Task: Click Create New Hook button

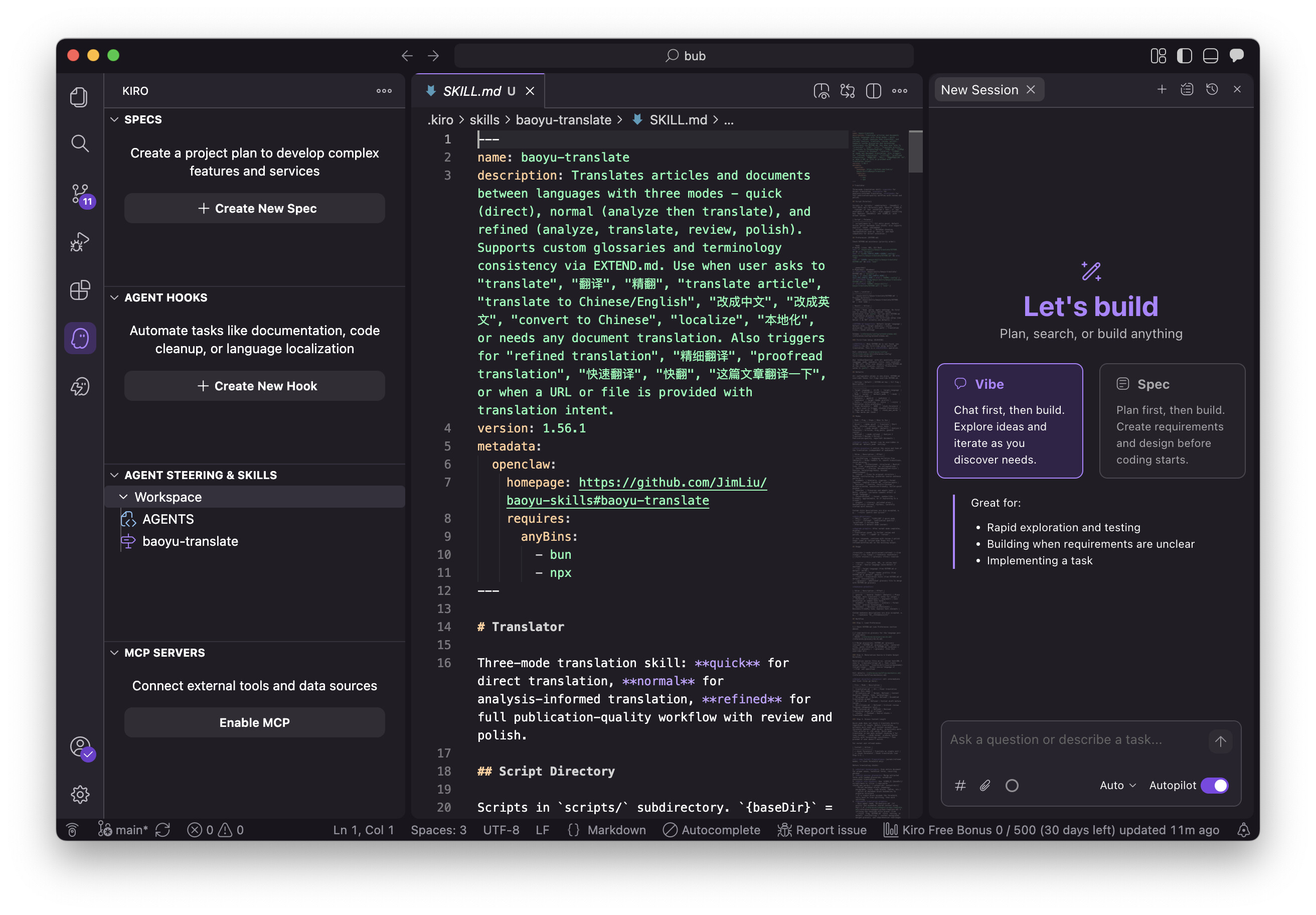Action: click(254, 386)
